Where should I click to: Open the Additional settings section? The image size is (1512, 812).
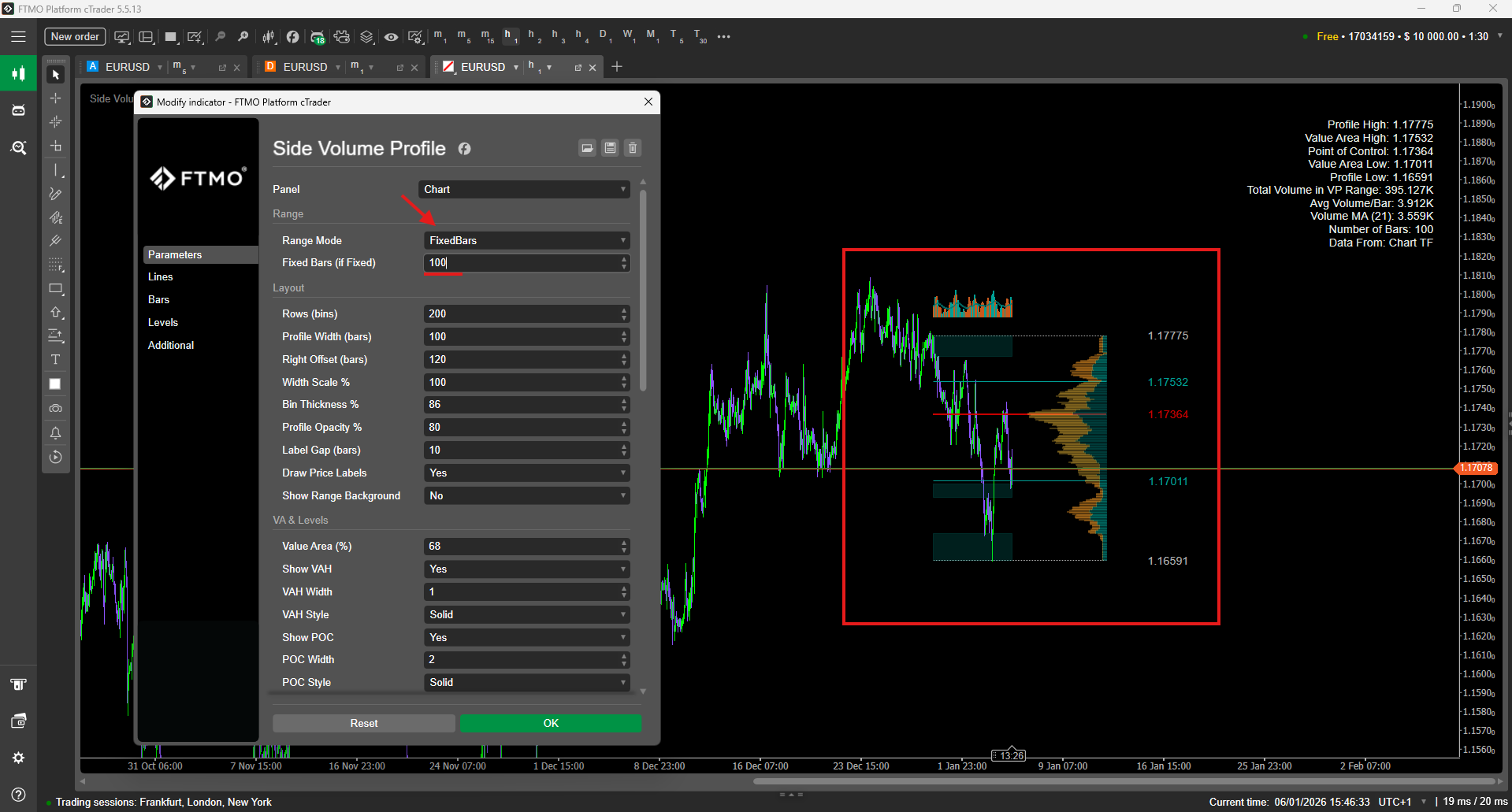pyautogui.click(x=171, y=346)
